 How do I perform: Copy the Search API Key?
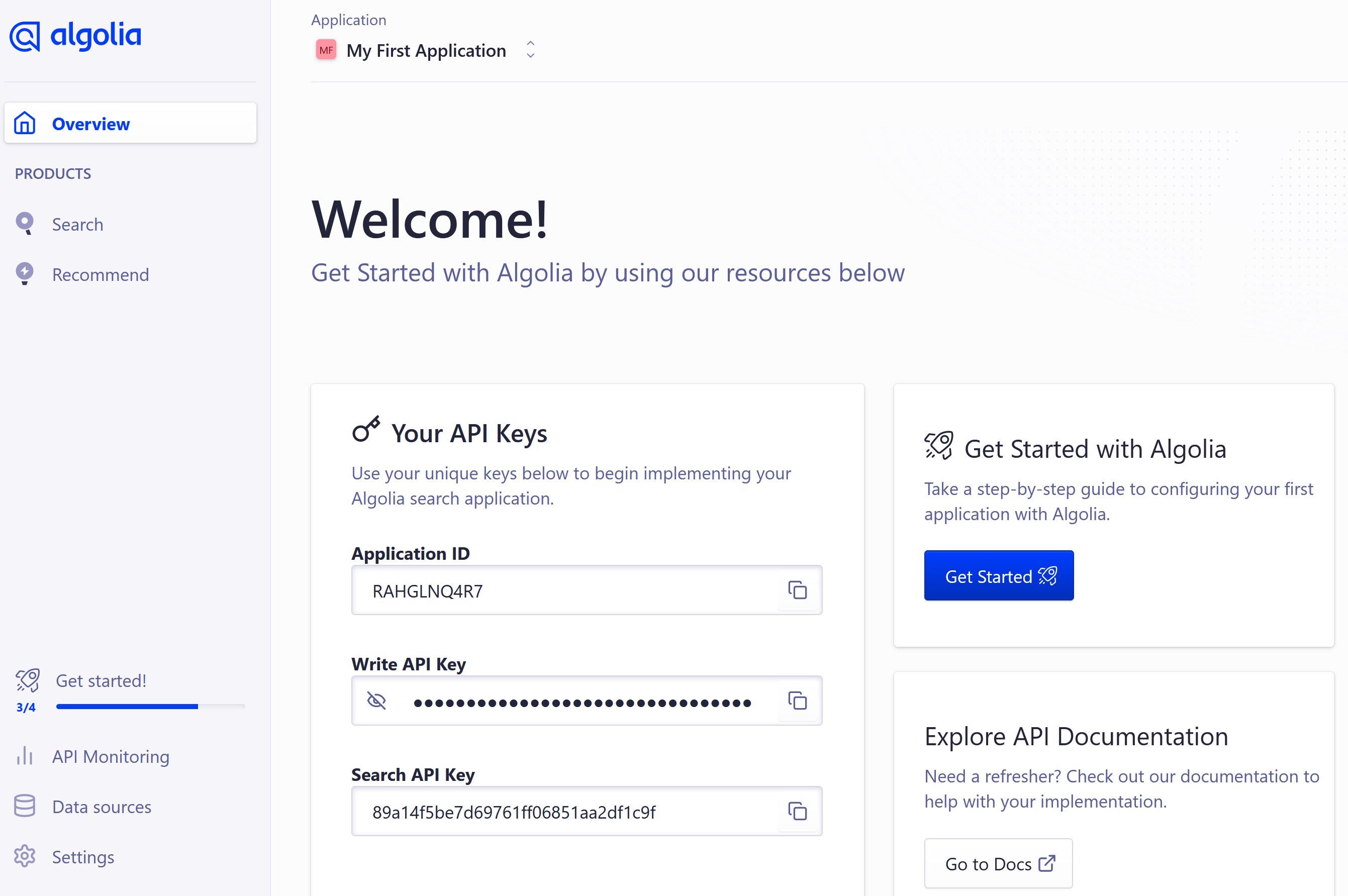click(797, 811)
